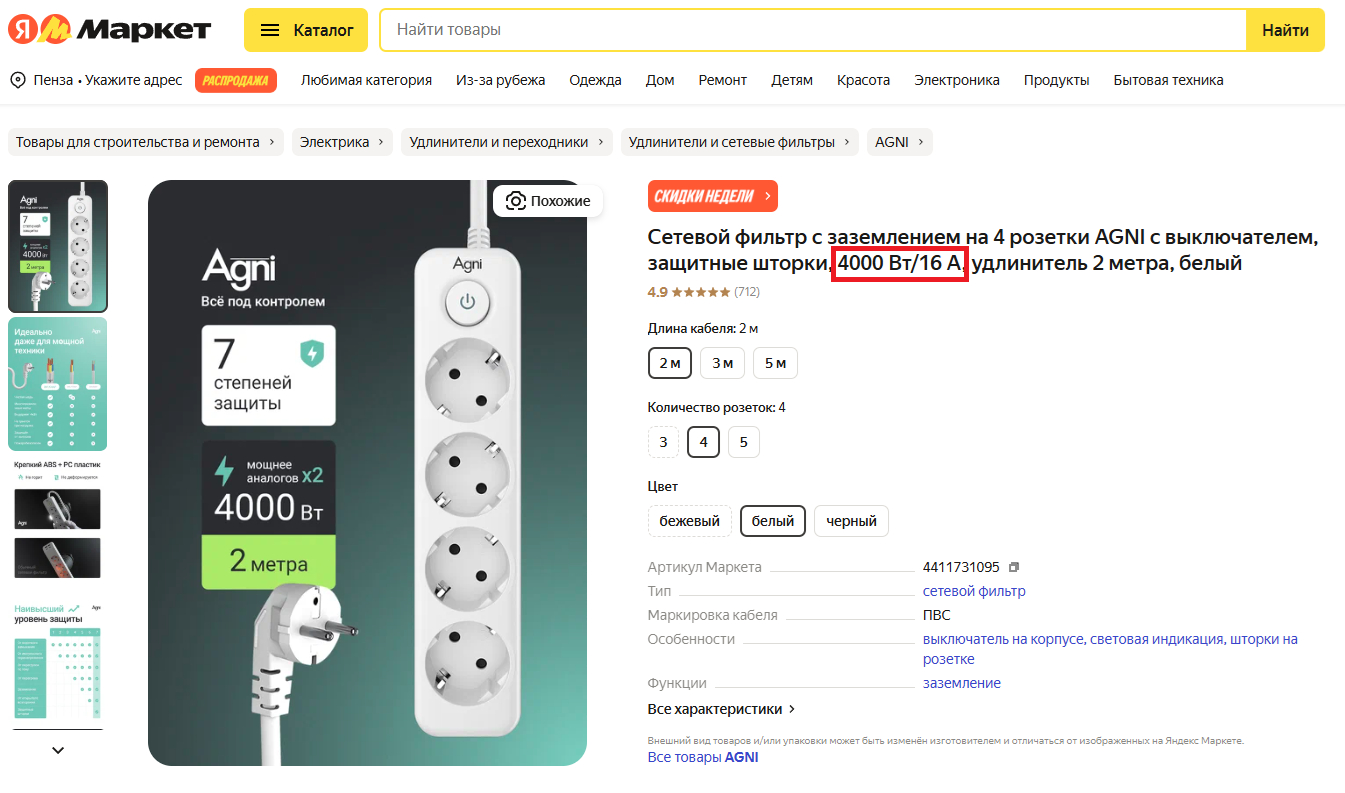Open Удлинители и переходники breadcrumb
1345x793 pixels.
click(507, 142)
